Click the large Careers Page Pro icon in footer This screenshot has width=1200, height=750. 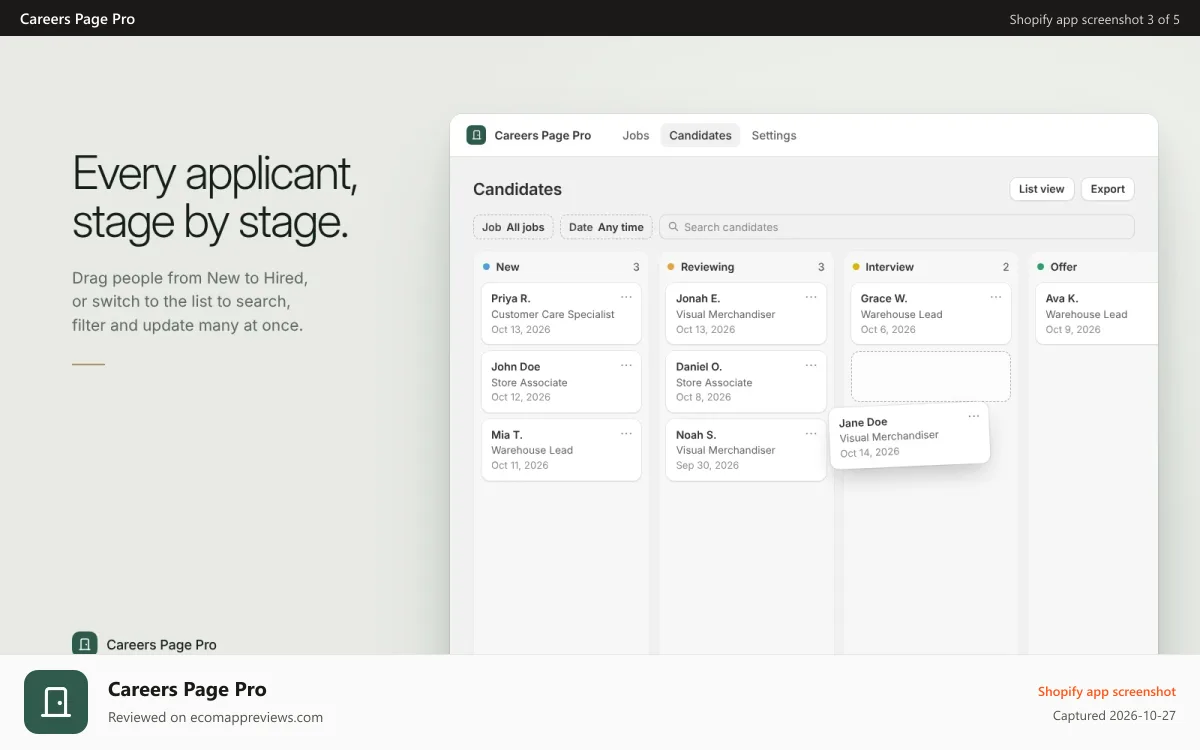tap(56, 702)
